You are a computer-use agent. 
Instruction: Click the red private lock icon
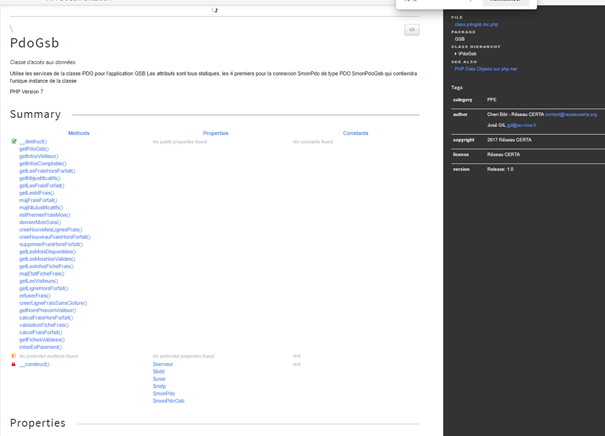pos(14,364)
